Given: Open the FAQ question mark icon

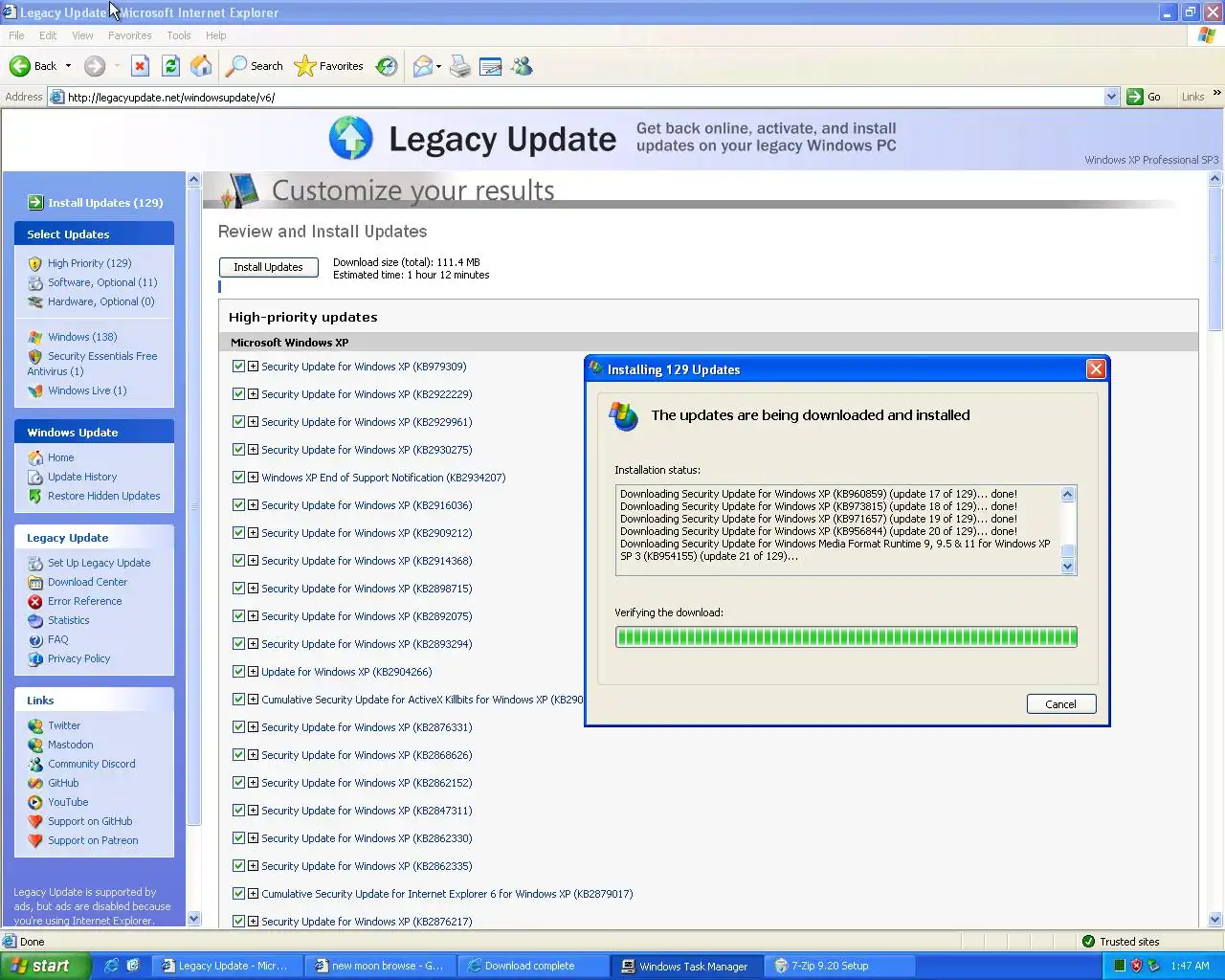Looking at the screenshot, I should coord(35,639).
